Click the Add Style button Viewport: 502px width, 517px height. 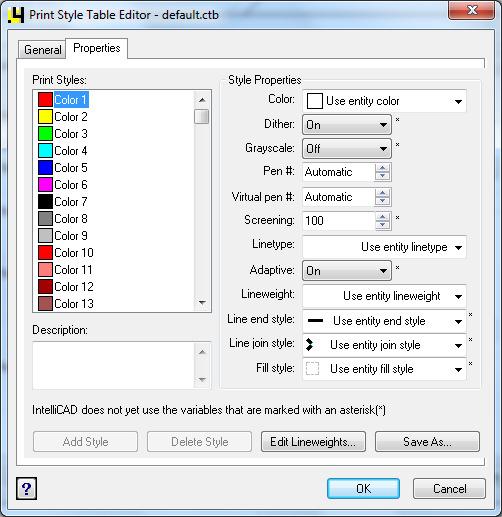[85, 442]
